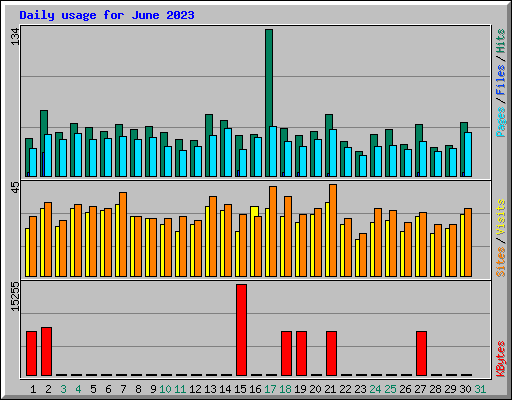The width and height of the screenshot is (512, 400).
Task: Click the red KBytes bar for day 21
Action: (331, 353)
